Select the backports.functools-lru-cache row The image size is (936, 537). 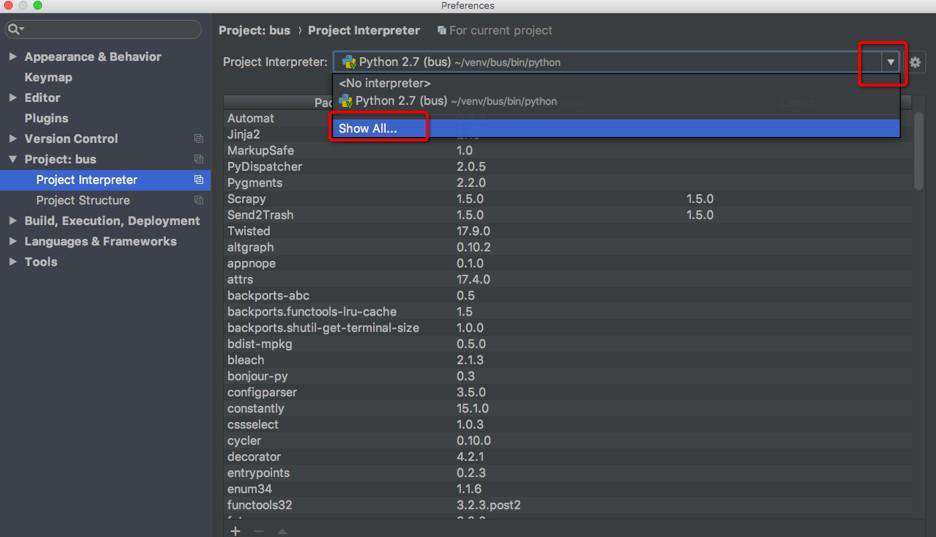point(568,311)
